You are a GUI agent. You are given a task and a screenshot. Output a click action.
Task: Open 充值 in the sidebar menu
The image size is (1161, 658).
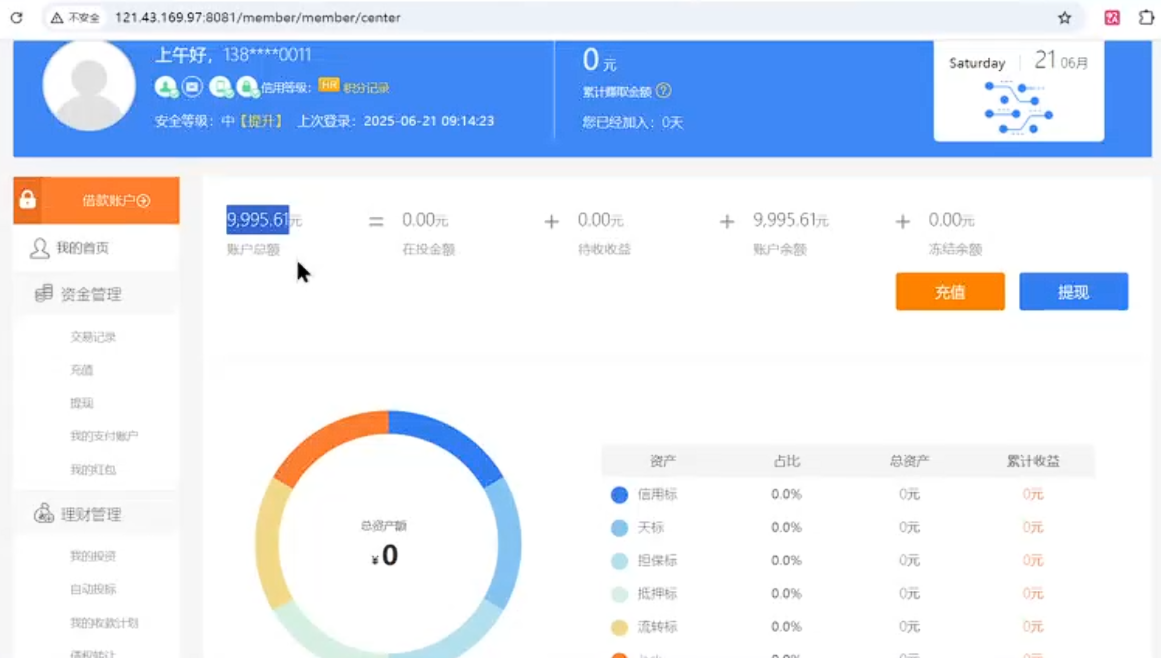[81, 370]
